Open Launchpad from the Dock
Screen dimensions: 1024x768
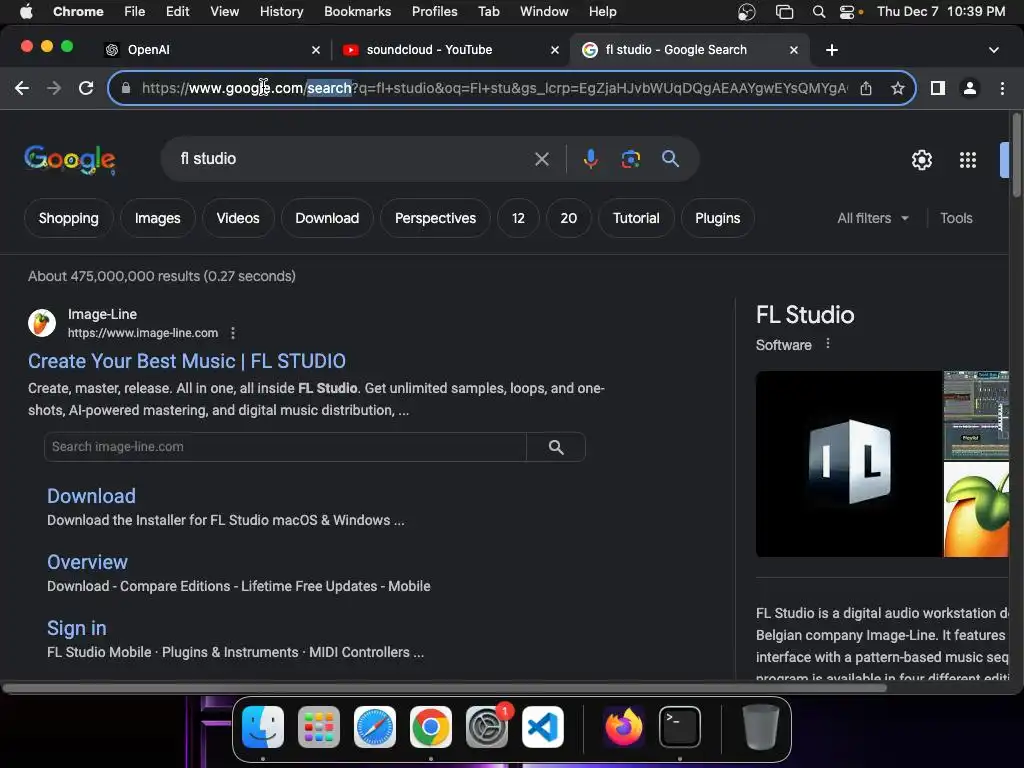[319, 727]
